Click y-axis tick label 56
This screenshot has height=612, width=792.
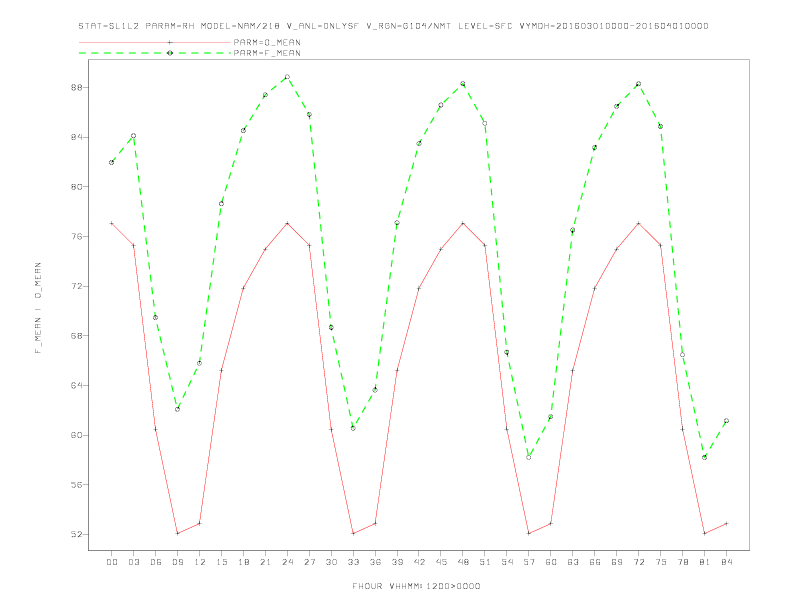tap(76, 485)
